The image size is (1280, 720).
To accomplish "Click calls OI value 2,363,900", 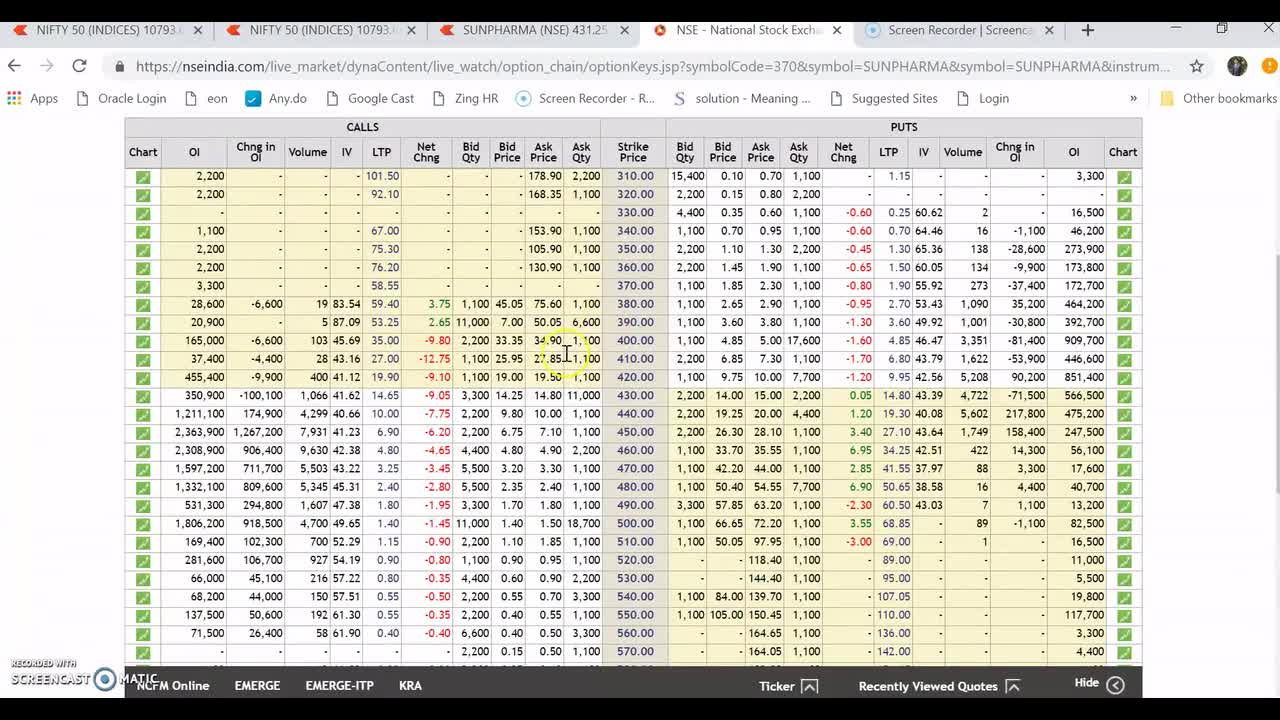I will 199,432.
